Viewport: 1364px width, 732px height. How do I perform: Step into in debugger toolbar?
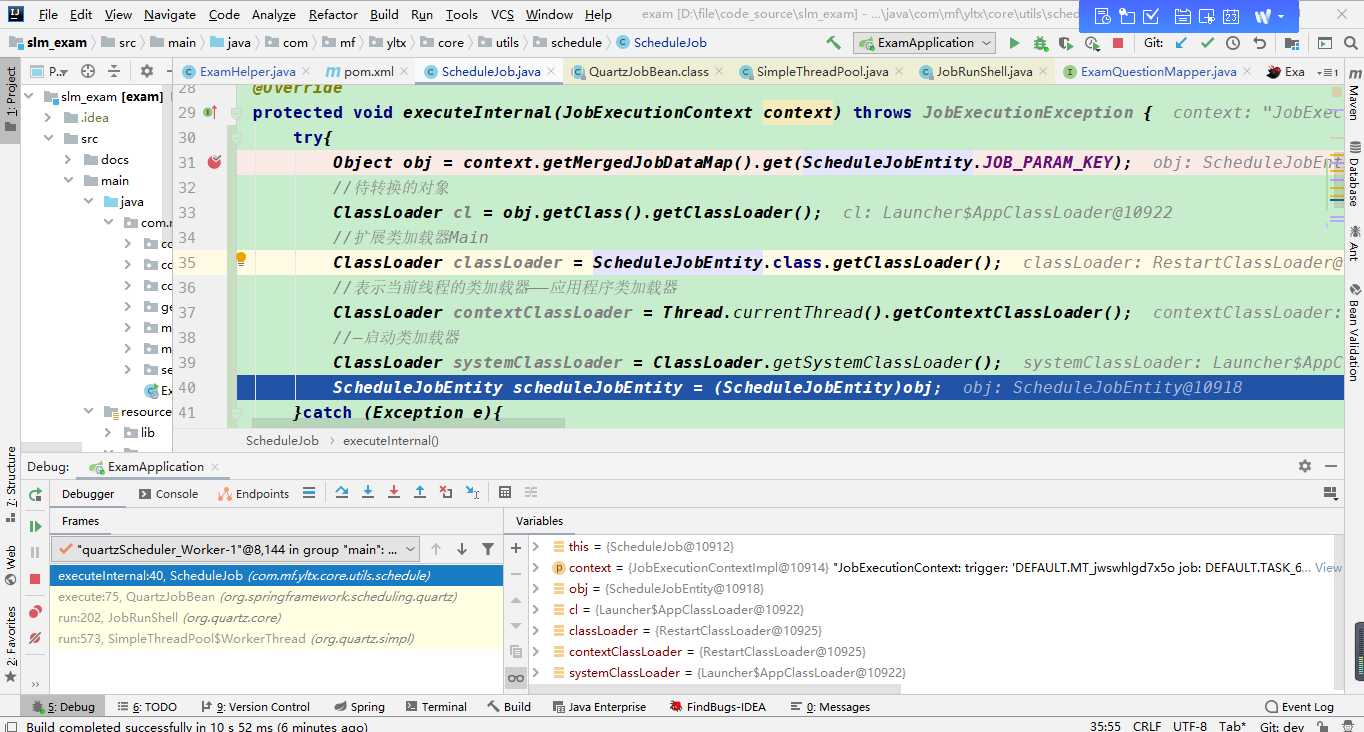pyautogui.click(x=368, y=492)
